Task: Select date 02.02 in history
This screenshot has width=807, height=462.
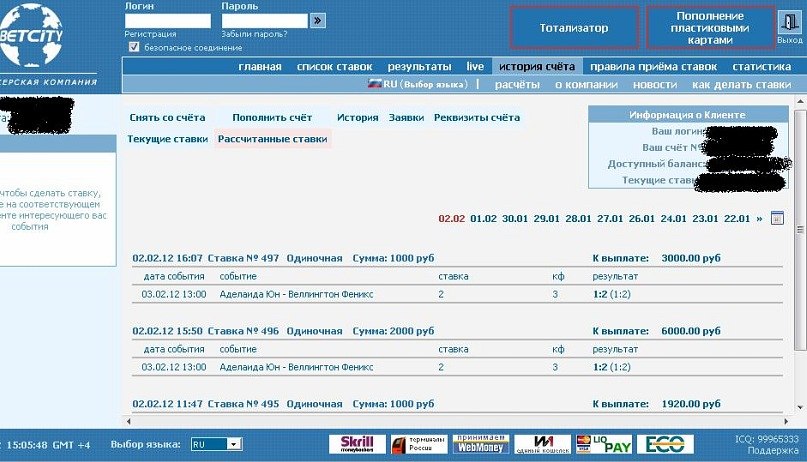Action: click(451, 219)
